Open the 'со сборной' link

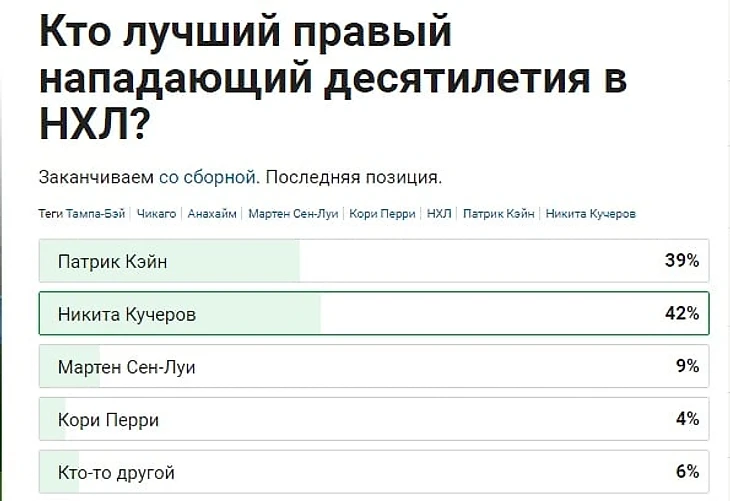click(x=208, y=177)
